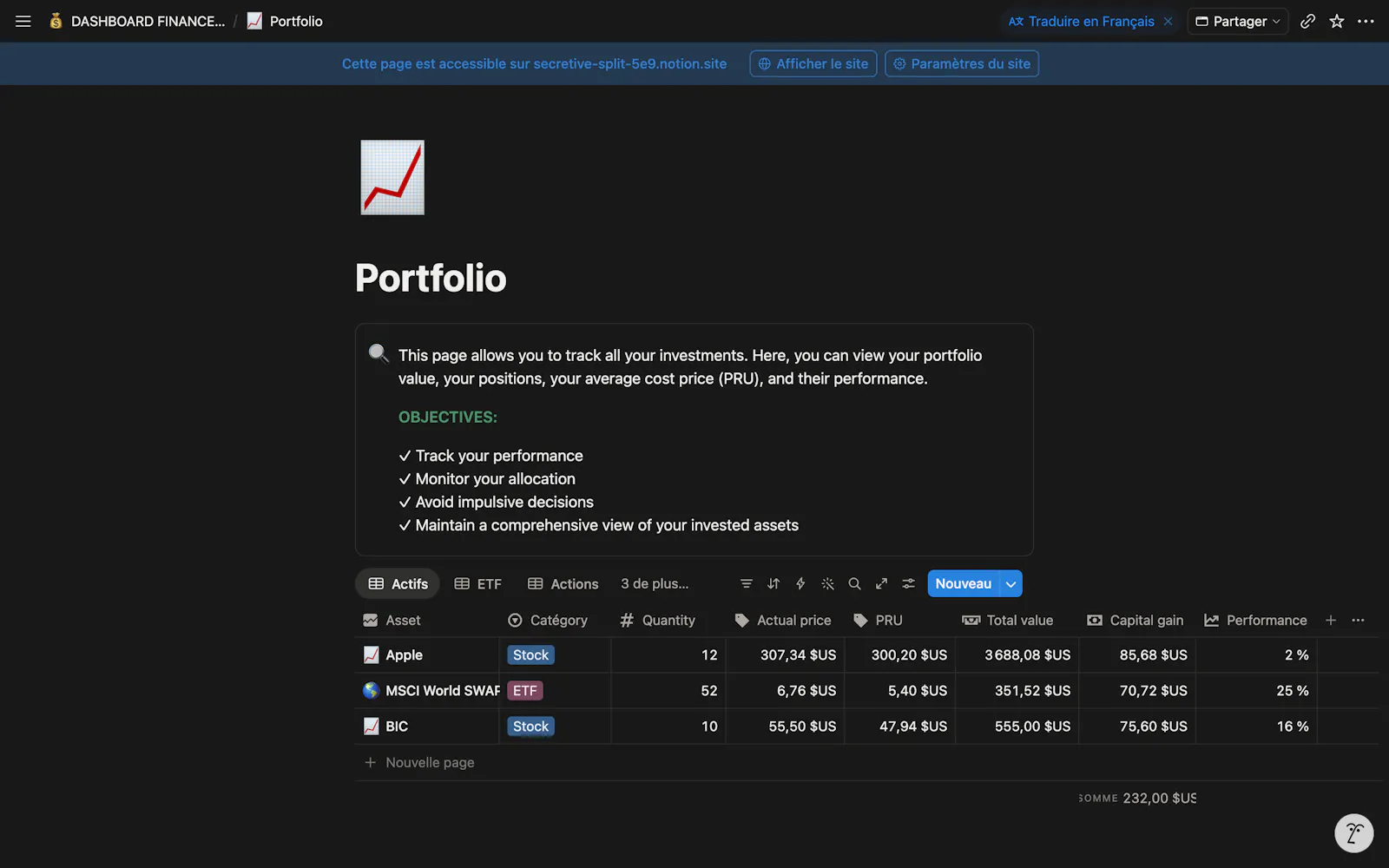Open the Notion AI assistant button
Image resolution: width=1389 pixels, height=868 pixels.
[x=1353, y=833]
